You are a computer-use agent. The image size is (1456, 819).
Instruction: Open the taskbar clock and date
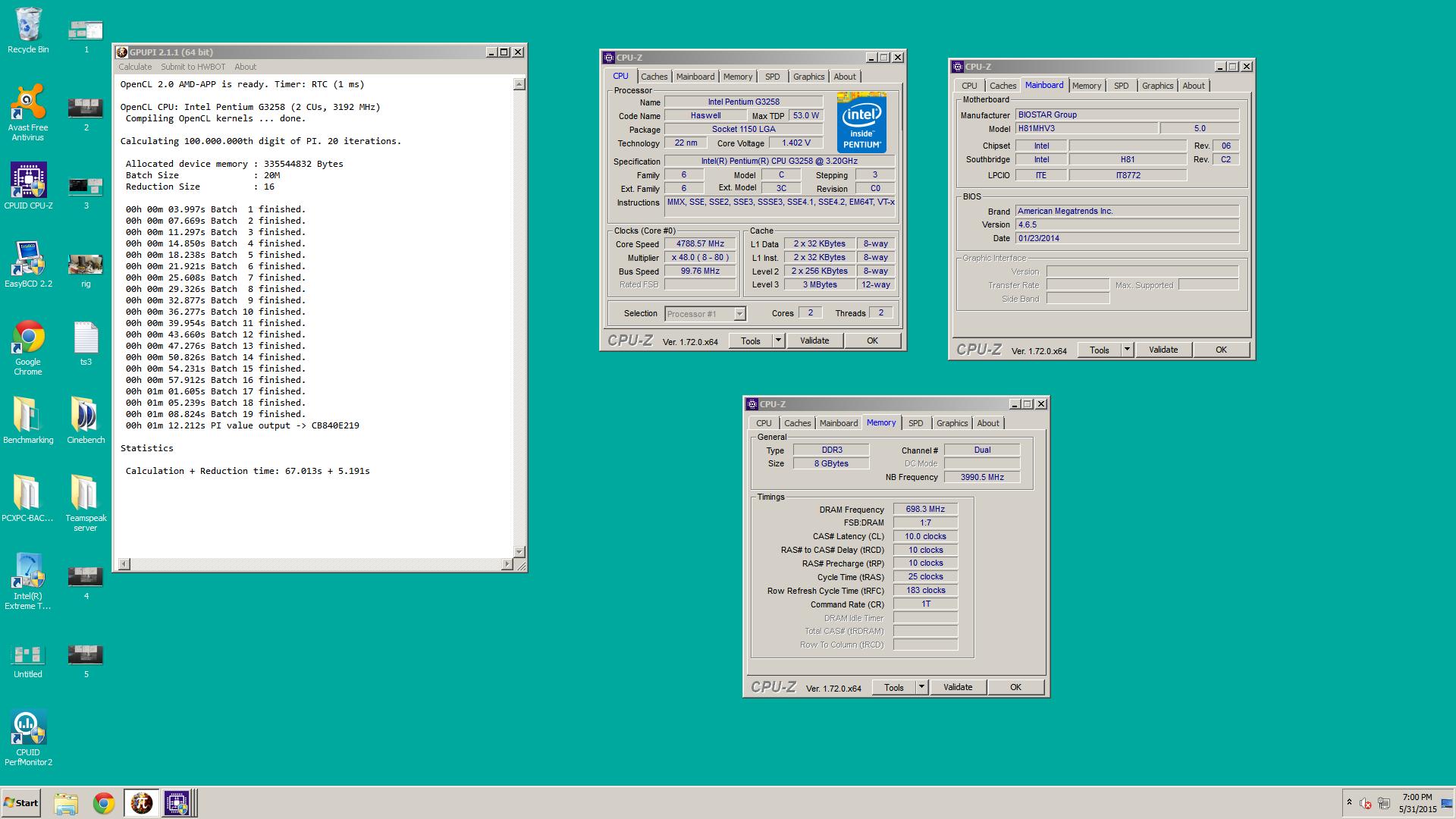(1417, 803)
